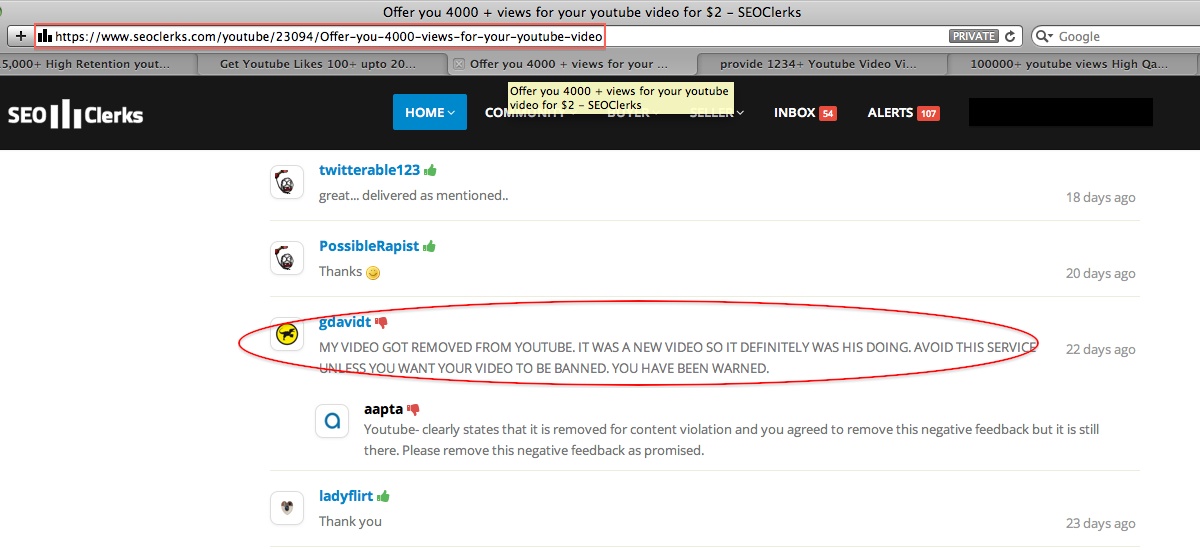
Task: Click green thumbs-up next to PossibleRapist
Action: (429, 246)
